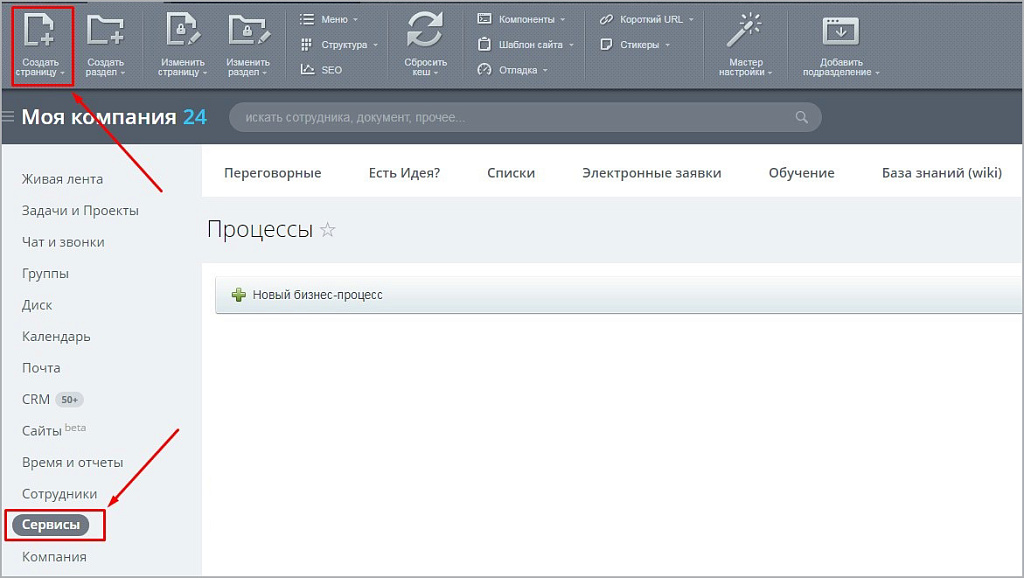Open the Setup Wizard (Мастер настройки) wand icon
This screenshot has height=578, width=1024.
746,32
